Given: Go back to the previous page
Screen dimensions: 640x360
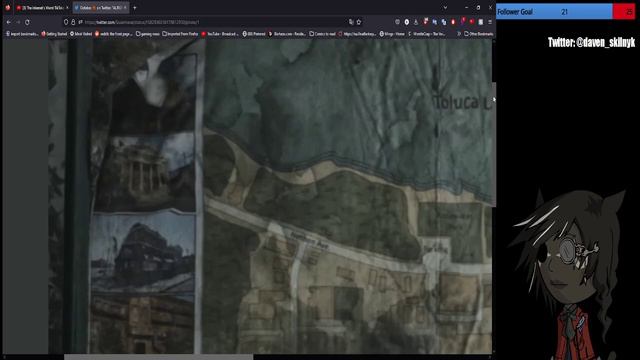Looking at the screenshot, I should [9, 22].
